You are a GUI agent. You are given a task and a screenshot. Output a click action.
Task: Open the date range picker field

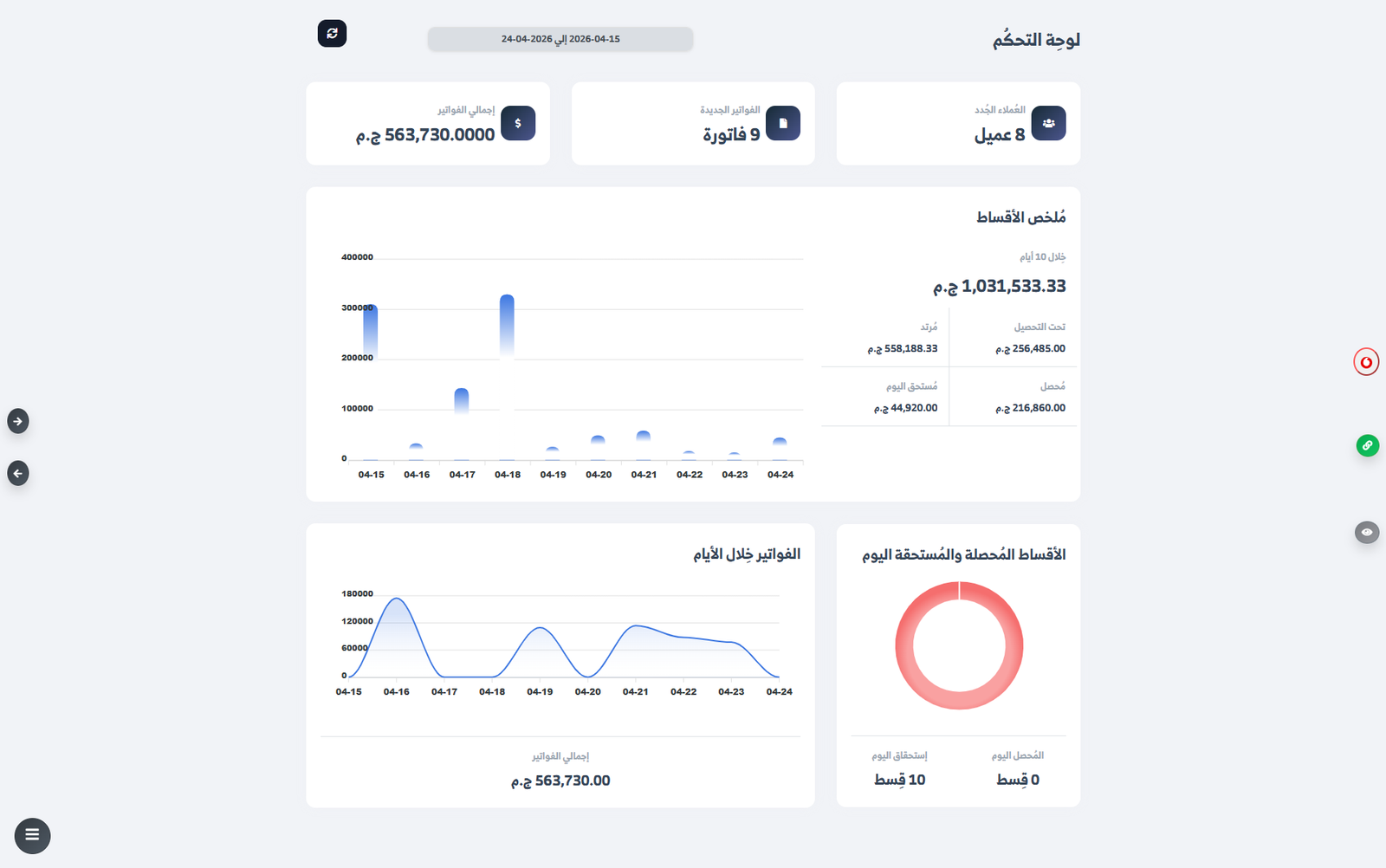(x=560, y=39)
